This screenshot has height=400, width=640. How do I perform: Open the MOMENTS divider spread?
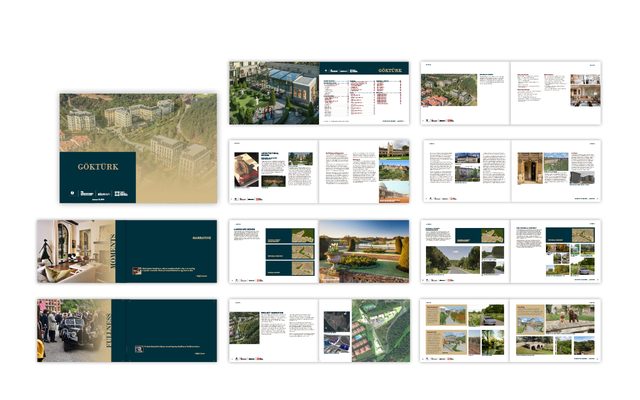127,251
